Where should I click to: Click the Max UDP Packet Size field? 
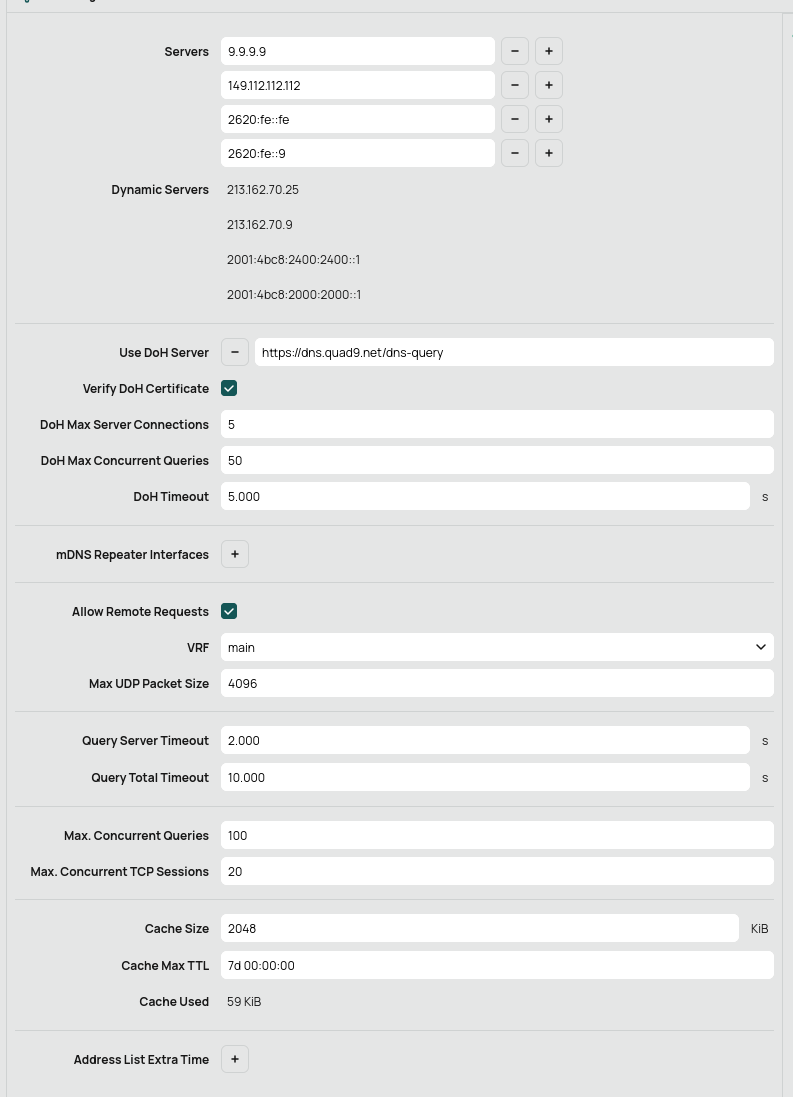pyautogui.click(x=497, y=683)
